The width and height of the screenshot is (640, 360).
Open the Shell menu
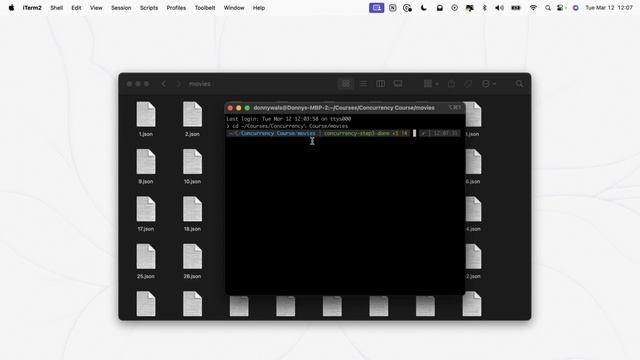tap(56, 8)
